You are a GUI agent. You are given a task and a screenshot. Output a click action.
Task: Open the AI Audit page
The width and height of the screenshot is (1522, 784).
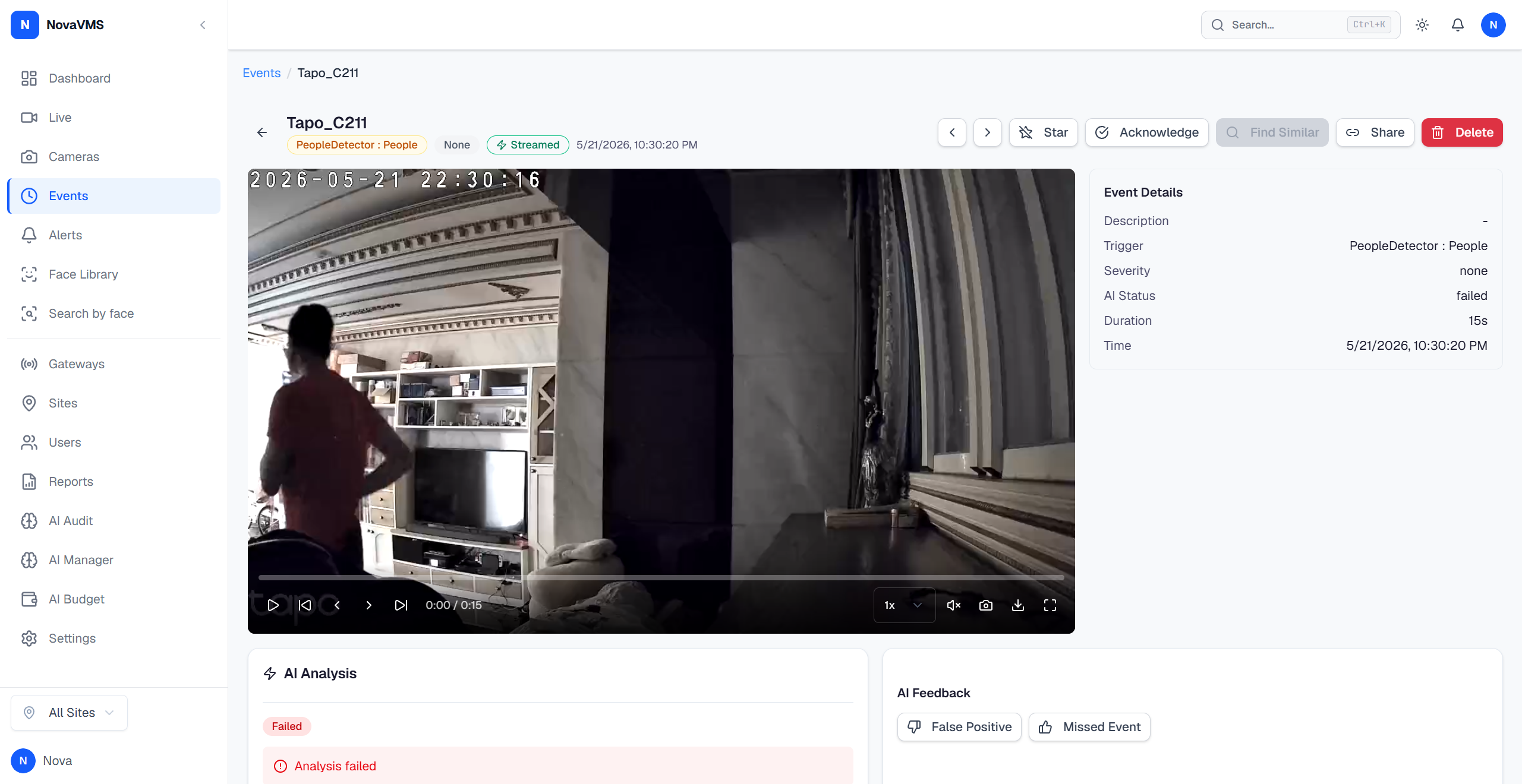(x=114, y=521)
